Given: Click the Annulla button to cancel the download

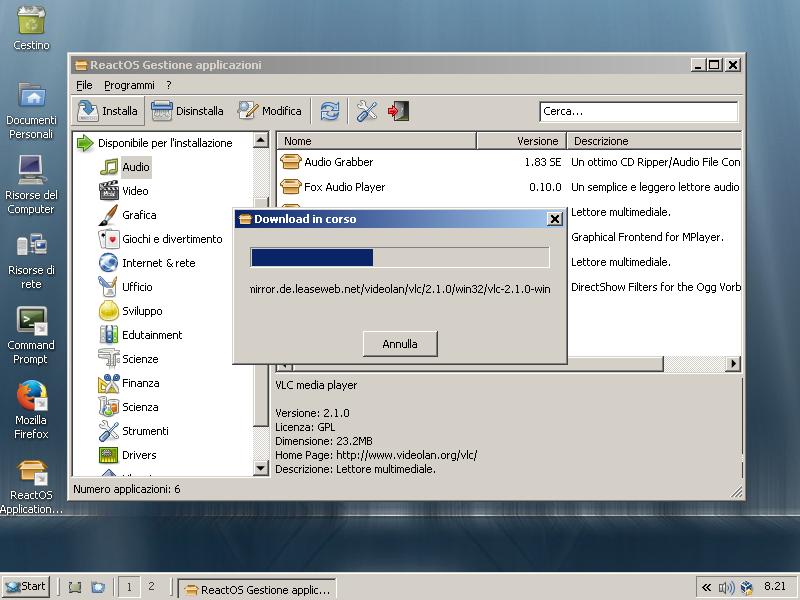Looking at the screenshot, I should coord(400,344).
